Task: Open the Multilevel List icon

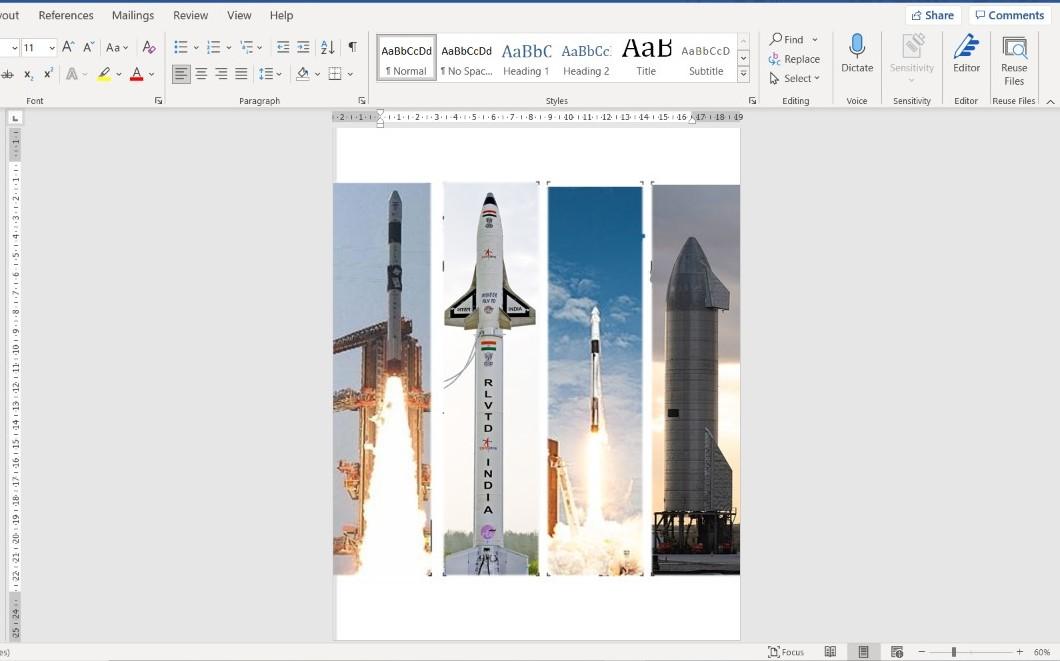Action: 247,47
